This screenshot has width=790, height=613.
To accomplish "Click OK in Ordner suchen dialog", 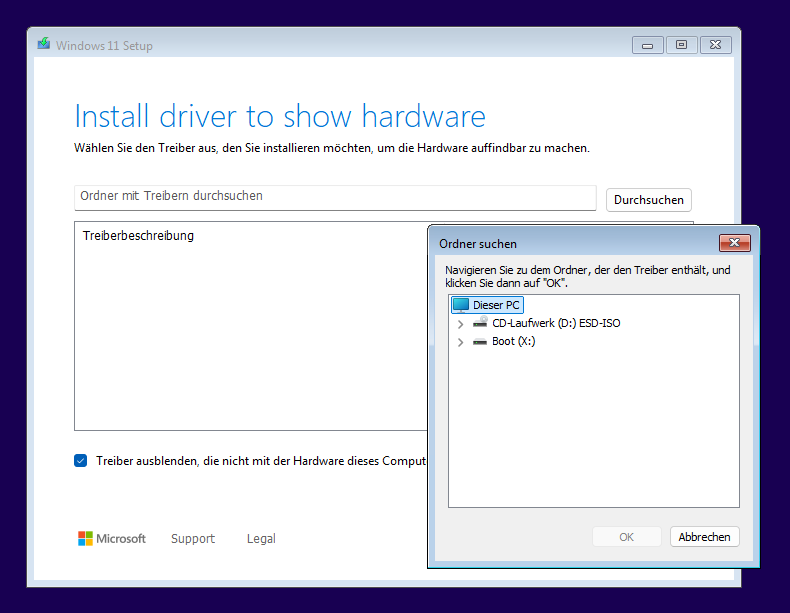I will (x=627, y=537).
